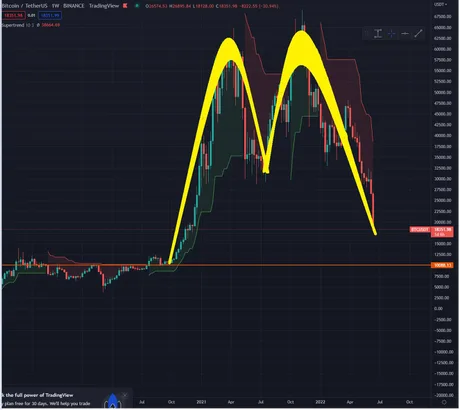
Task: Select the trend line drawing tool
Action: [418, 33]
